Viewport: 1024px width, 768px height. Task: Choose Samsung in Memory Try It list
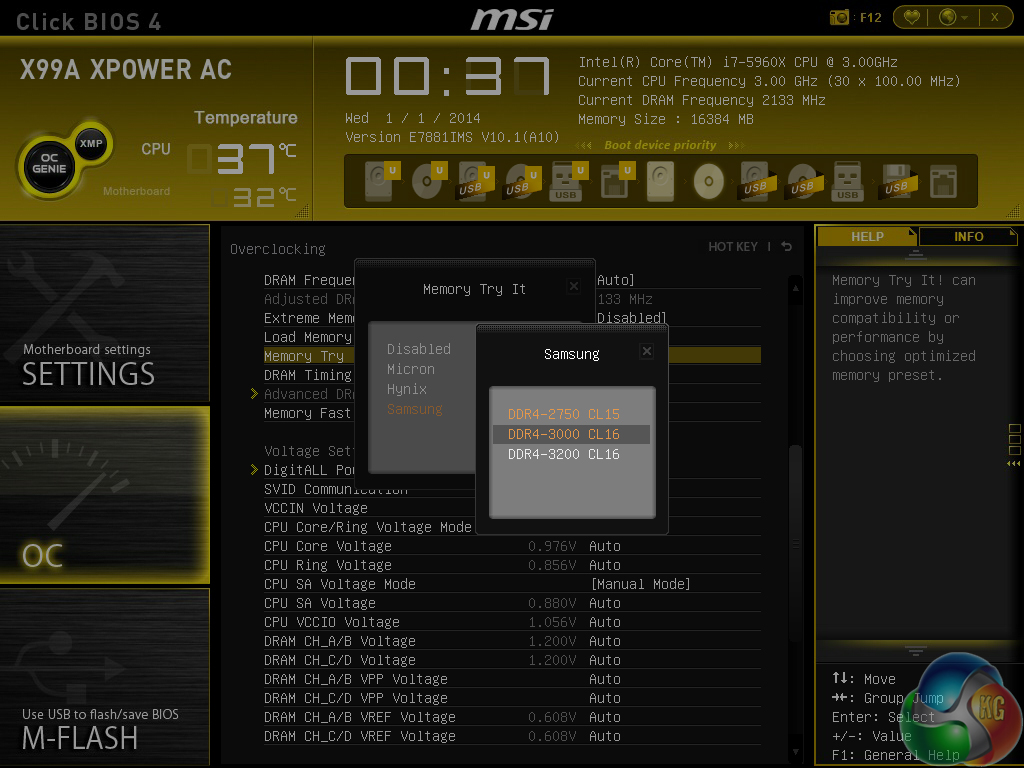pyautogui.click(x=415, y=409)
